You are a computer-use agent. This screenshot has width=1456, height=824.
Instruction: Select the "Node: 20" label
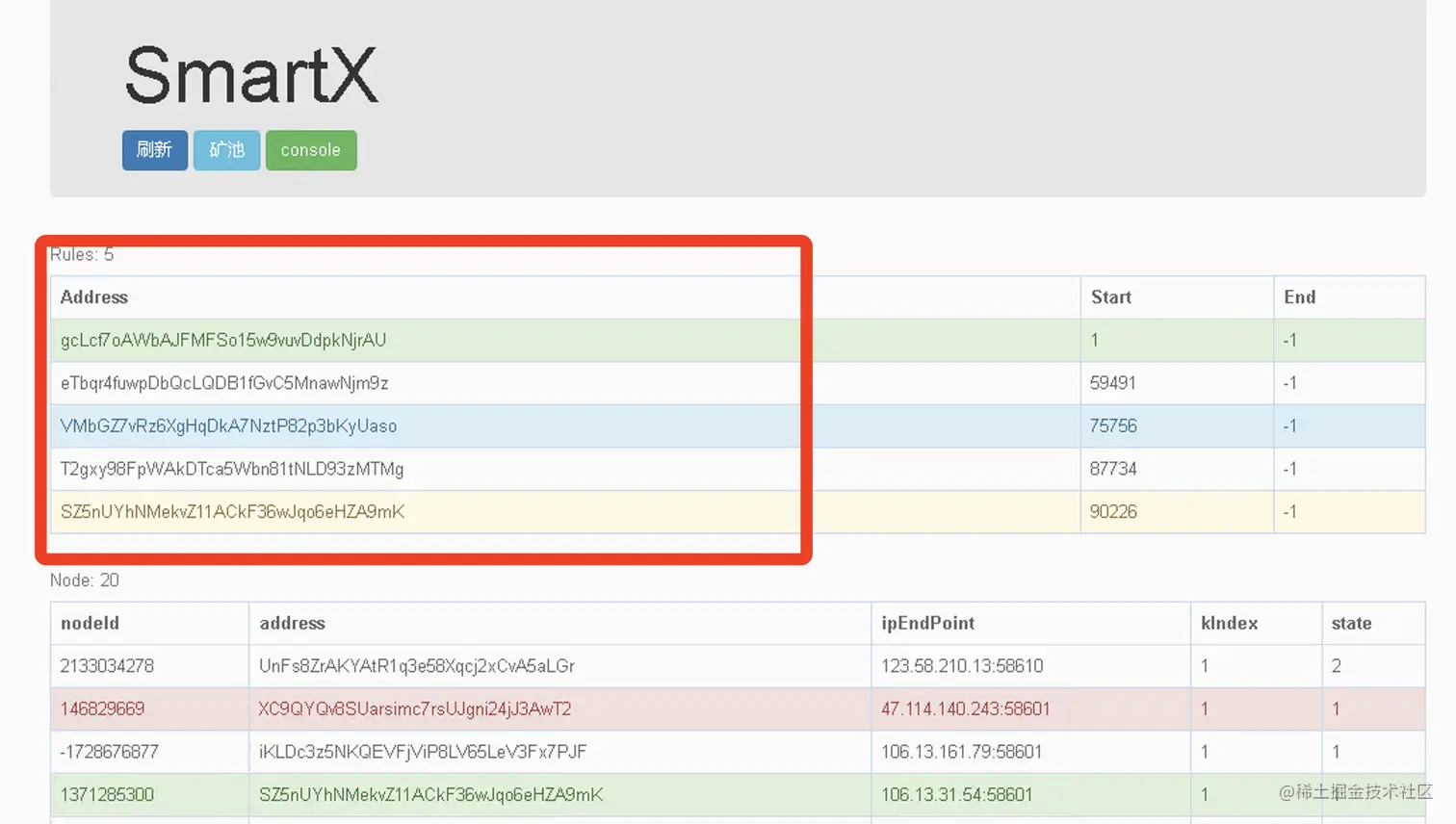click(85, 580)
